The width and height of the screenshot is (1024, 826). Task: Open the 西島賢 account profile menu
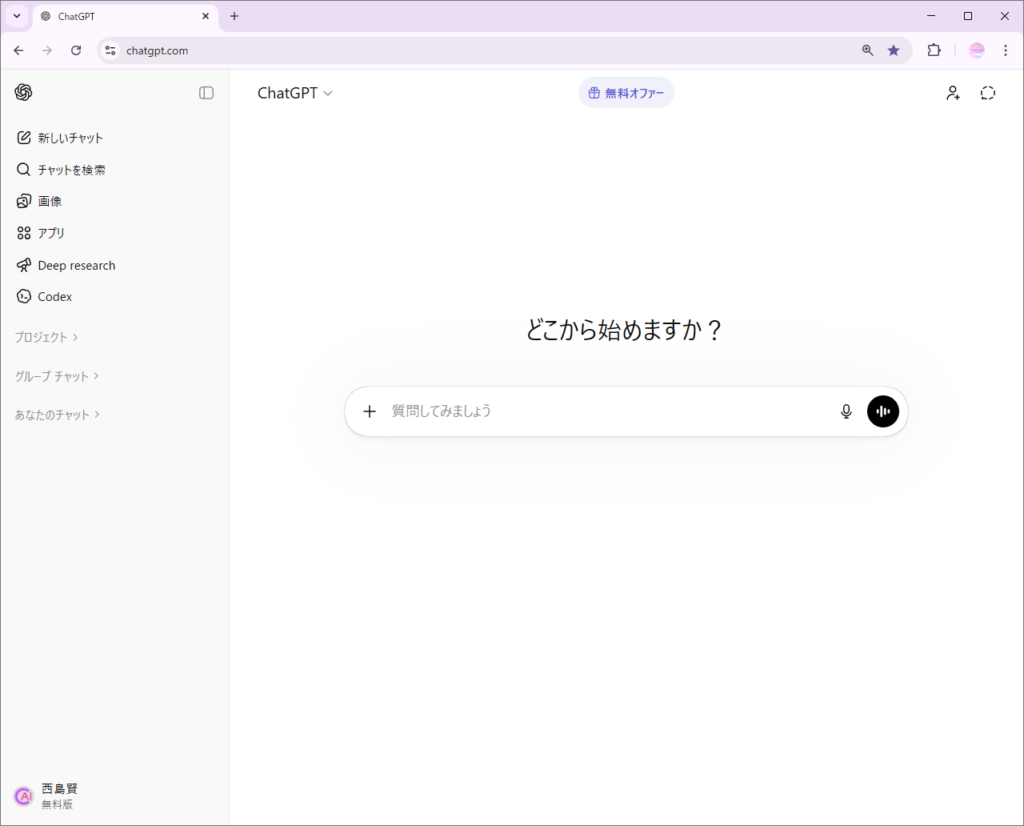(60, 796)
